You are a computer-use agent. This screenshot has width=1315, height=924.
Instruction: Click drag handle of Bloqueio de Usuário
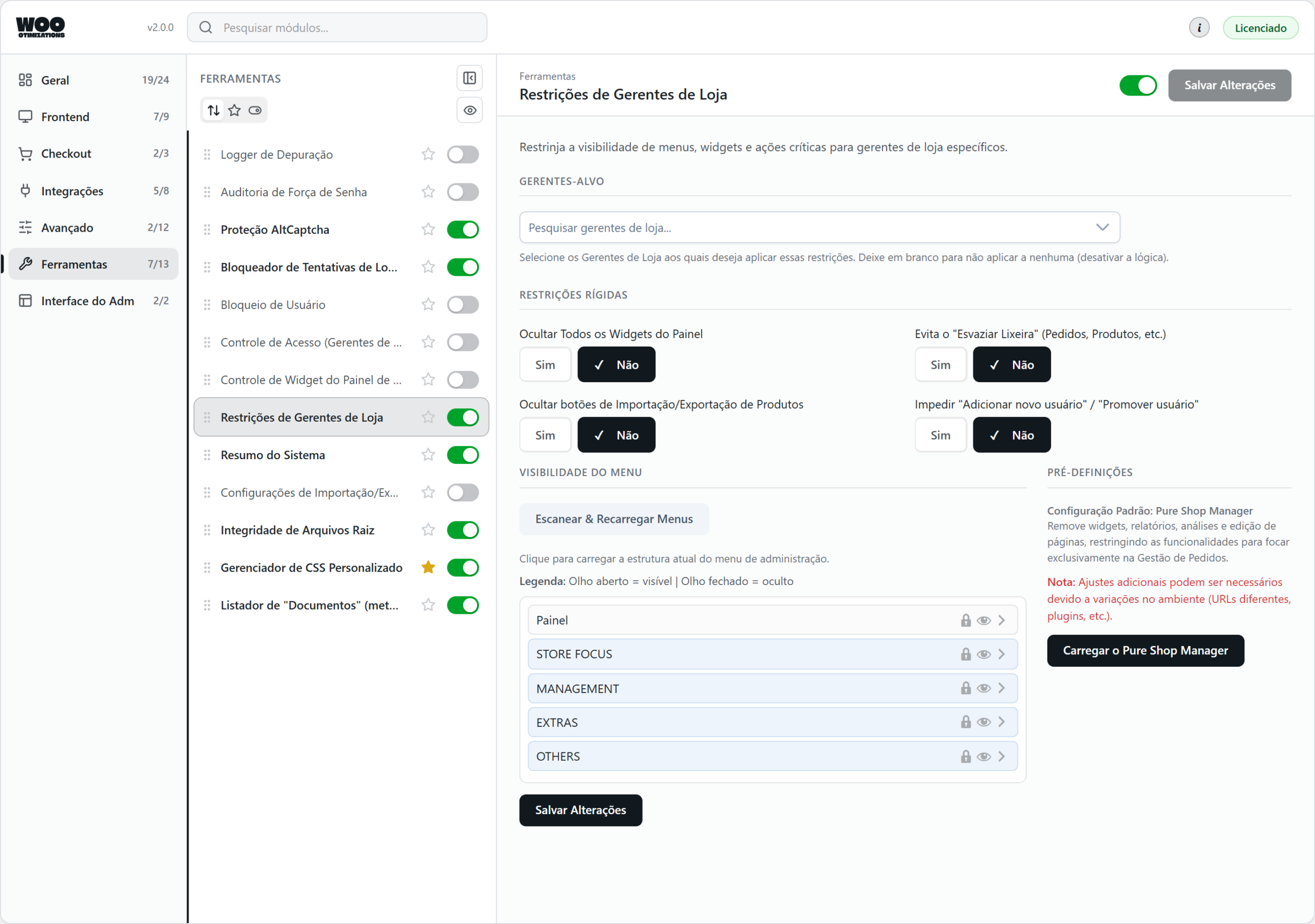(x=208, y=304)
